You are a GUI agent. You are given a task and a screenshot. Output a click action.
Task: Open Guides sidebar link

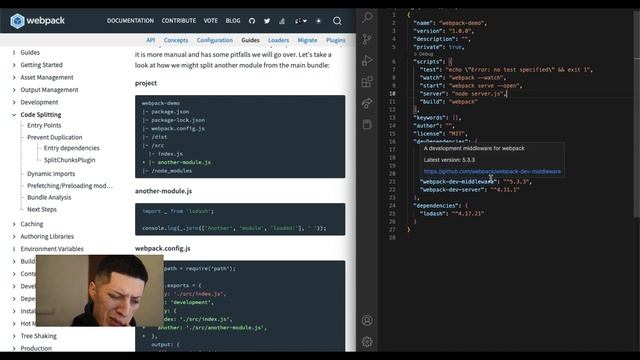tap(30, 52)
